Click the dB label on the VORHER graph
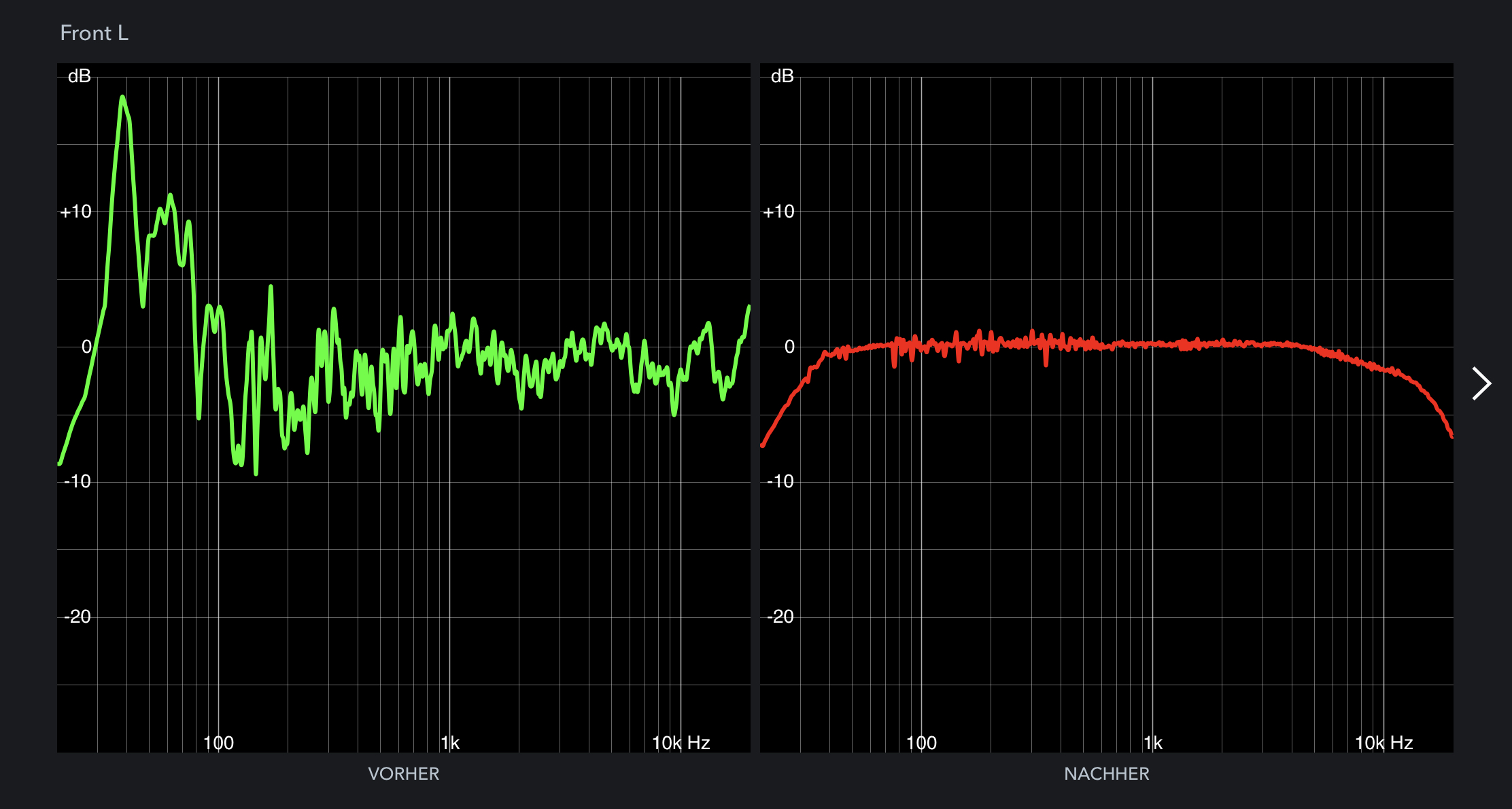1512x809 pixels. click(80, 76)
